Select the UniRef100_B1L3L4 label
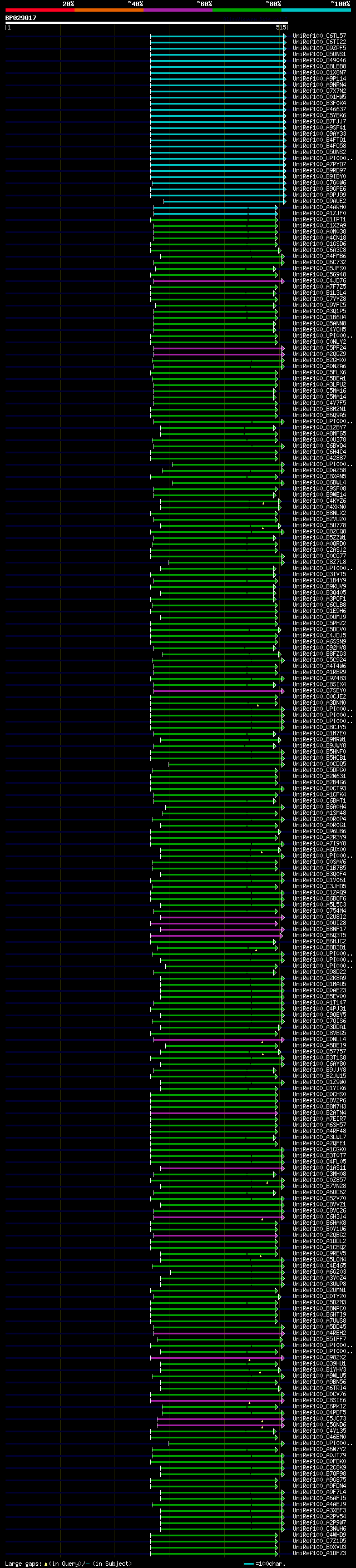Screen dimensions: 356x1568 319,293
